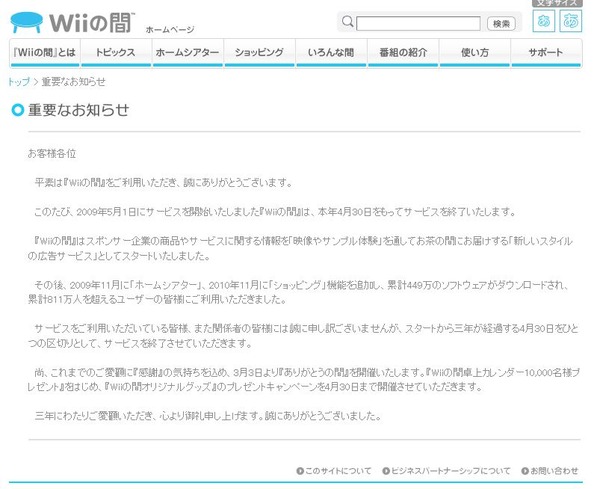The image size is (600, 489).
Task: Focus the search text input field
Action: point(418,23)
